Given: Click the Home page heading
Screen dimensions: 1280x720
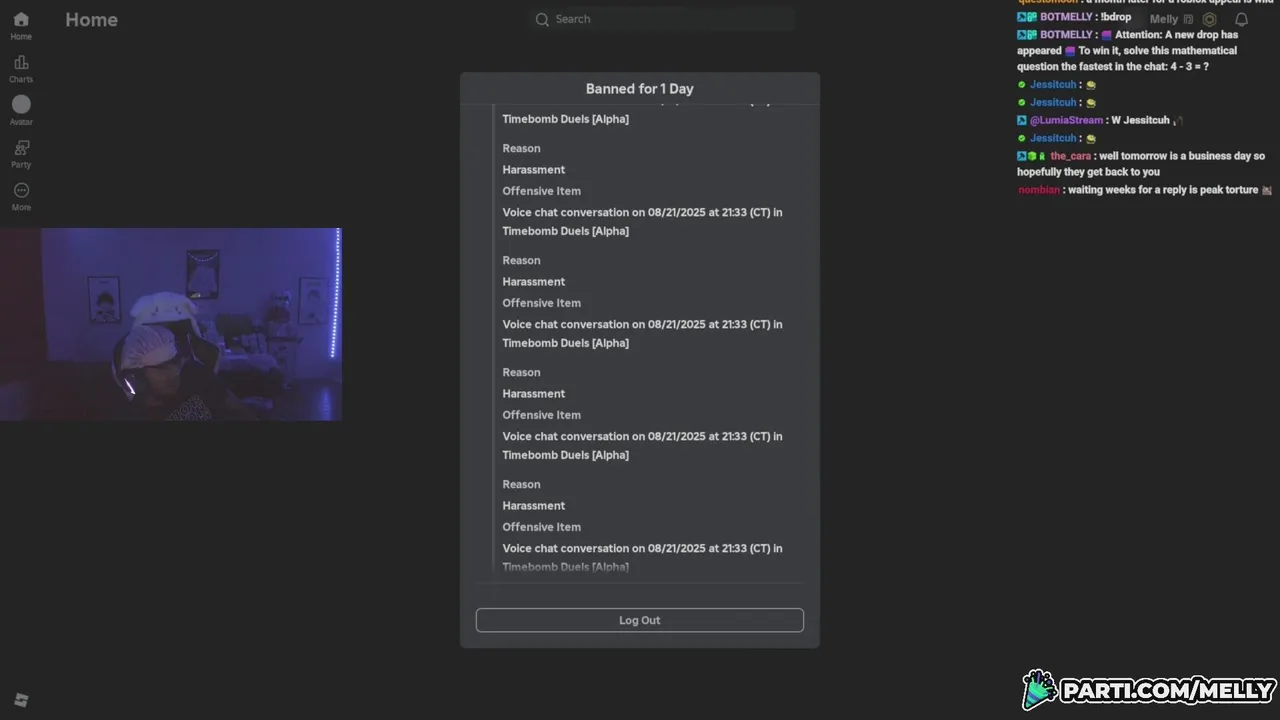Looking at the screenshot, I should [x=92, y=19].
